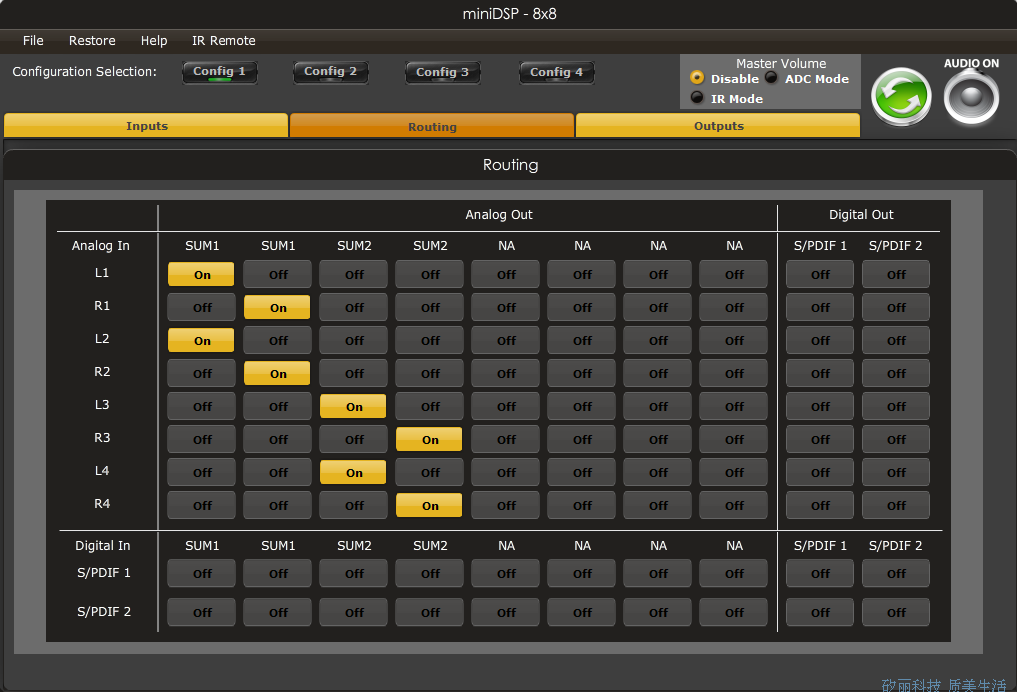Toggle the AUDIO ON speaker icon
Viewport: 1017px width, 692px height.
click(971, 97)
